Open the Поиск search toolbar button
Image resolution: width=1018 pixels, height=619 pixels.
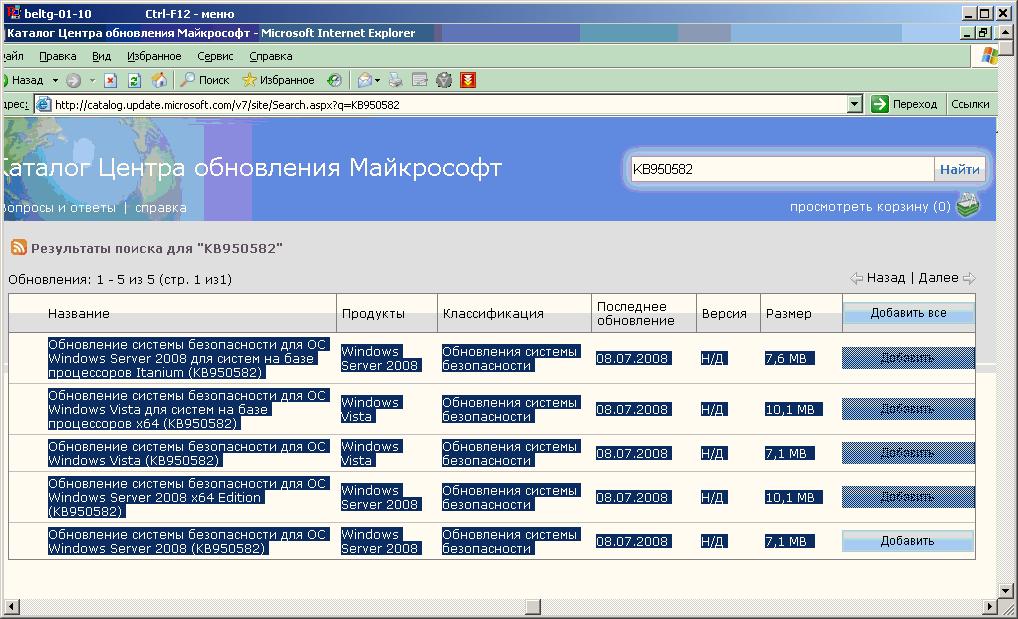(x=205, y=80)
